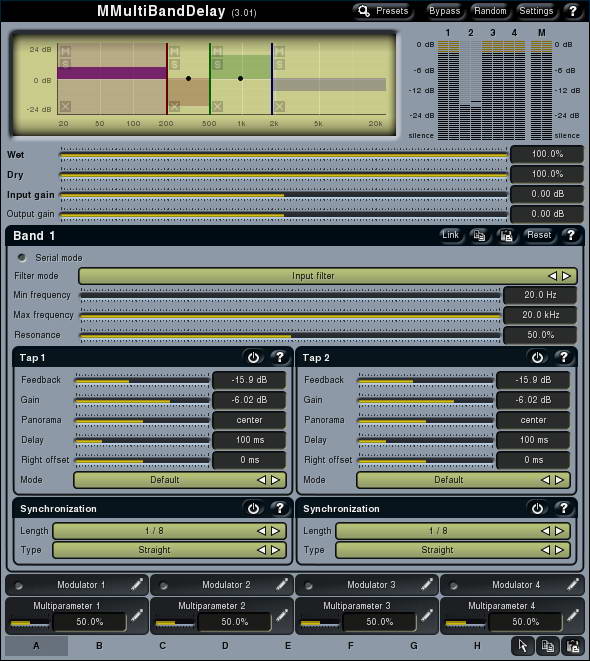
Task: Switch to preset slot C
Action: pos(163,646)
